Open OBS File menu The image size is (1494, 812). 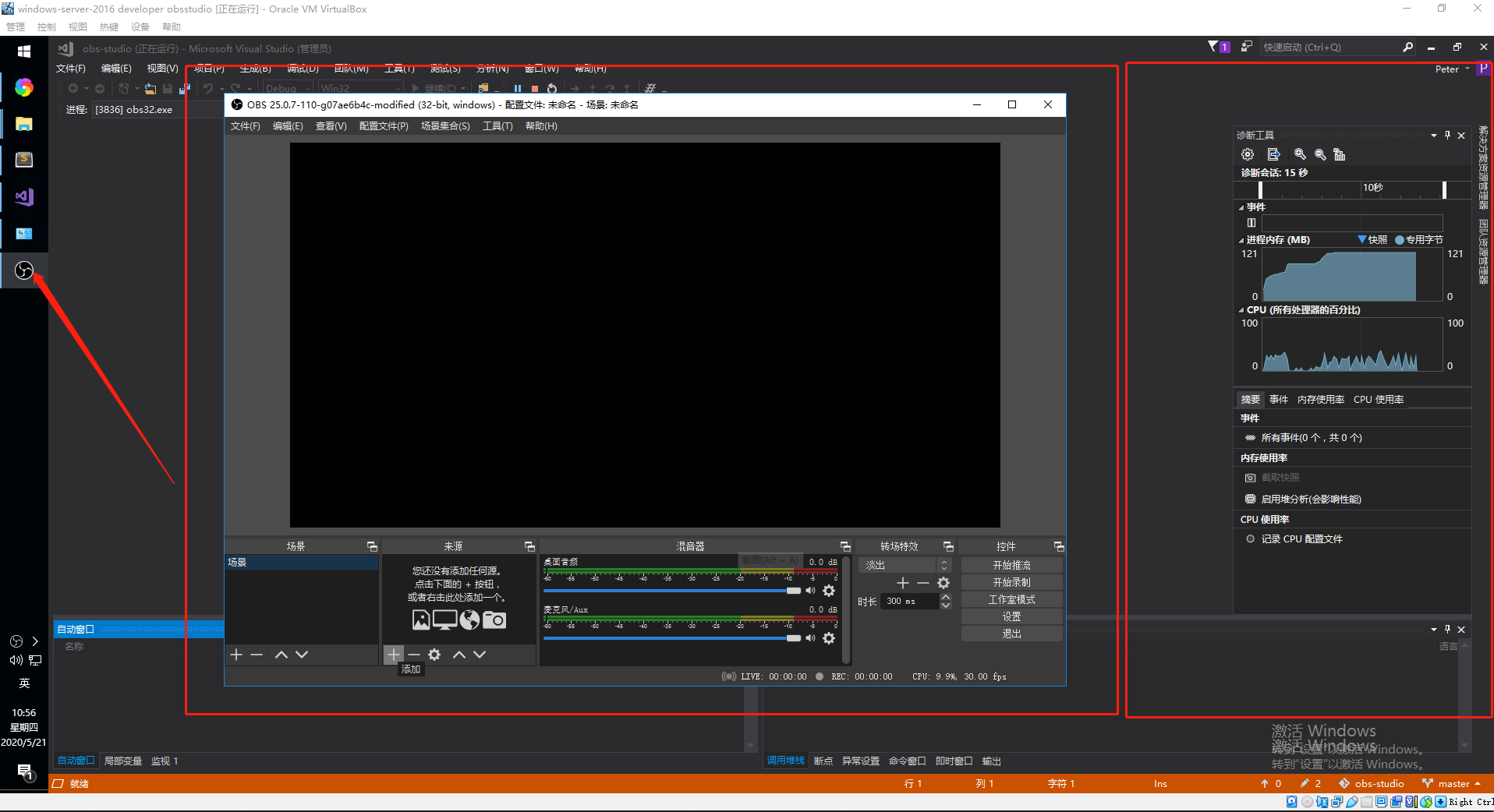pyautogui.click(x=245, y=126)
